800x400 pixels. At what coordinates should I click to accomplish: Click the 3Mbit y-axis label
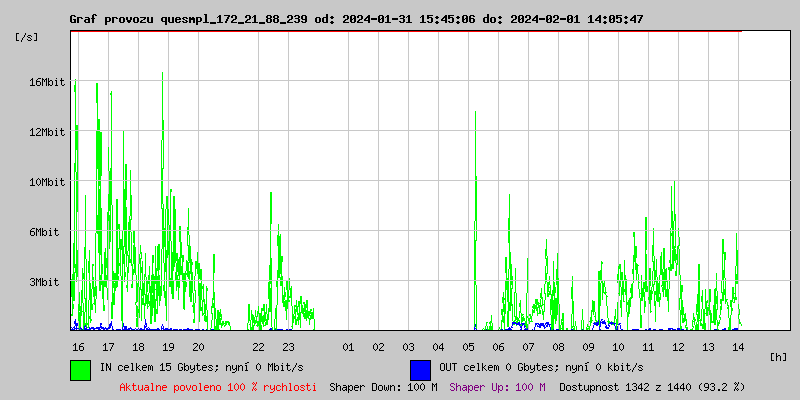pos(44,282)
